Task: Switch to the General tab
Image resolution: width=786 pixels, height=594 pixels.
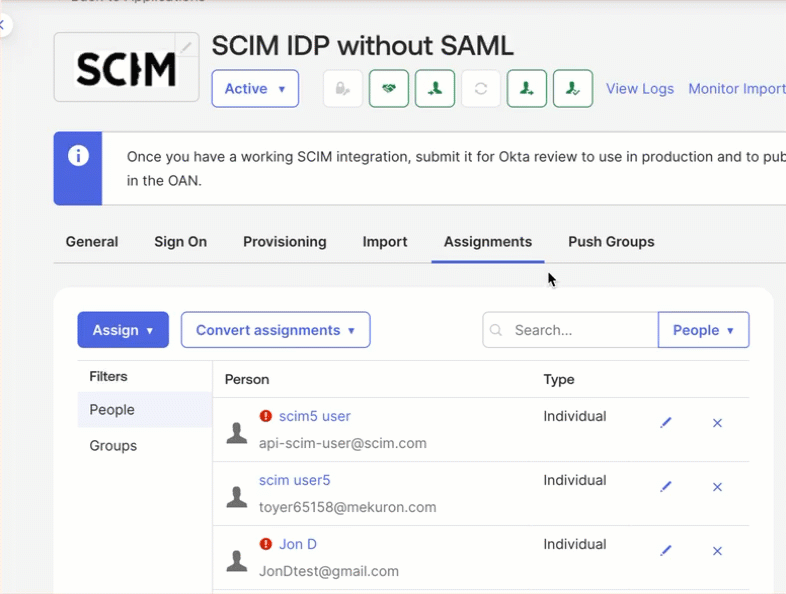Action: coord(92,242)
